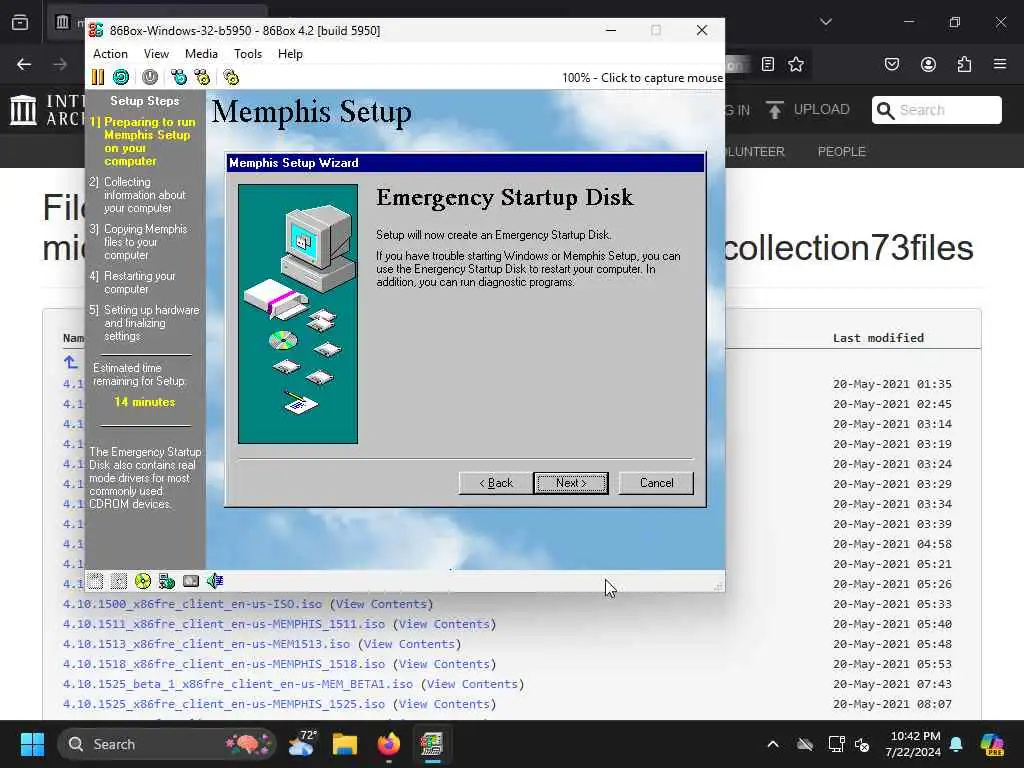Open the Help menu in 86Box
Screen dimensions: 1024x768
click(290, 54)
